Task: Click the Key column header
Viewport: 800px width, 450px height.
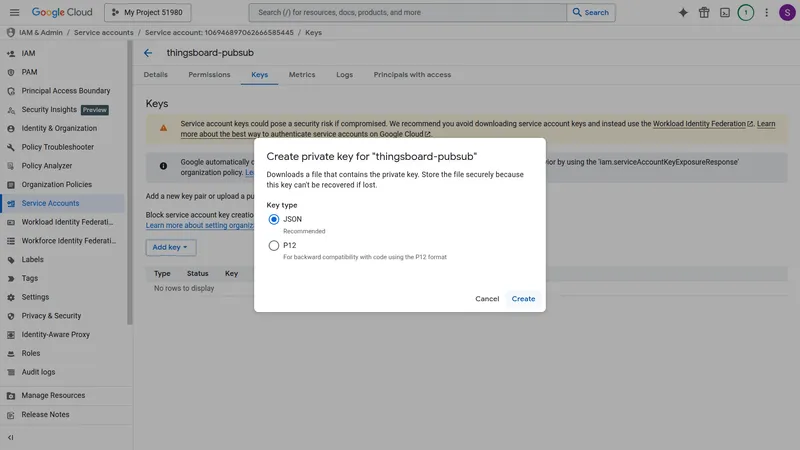Action: coord(232,273)
